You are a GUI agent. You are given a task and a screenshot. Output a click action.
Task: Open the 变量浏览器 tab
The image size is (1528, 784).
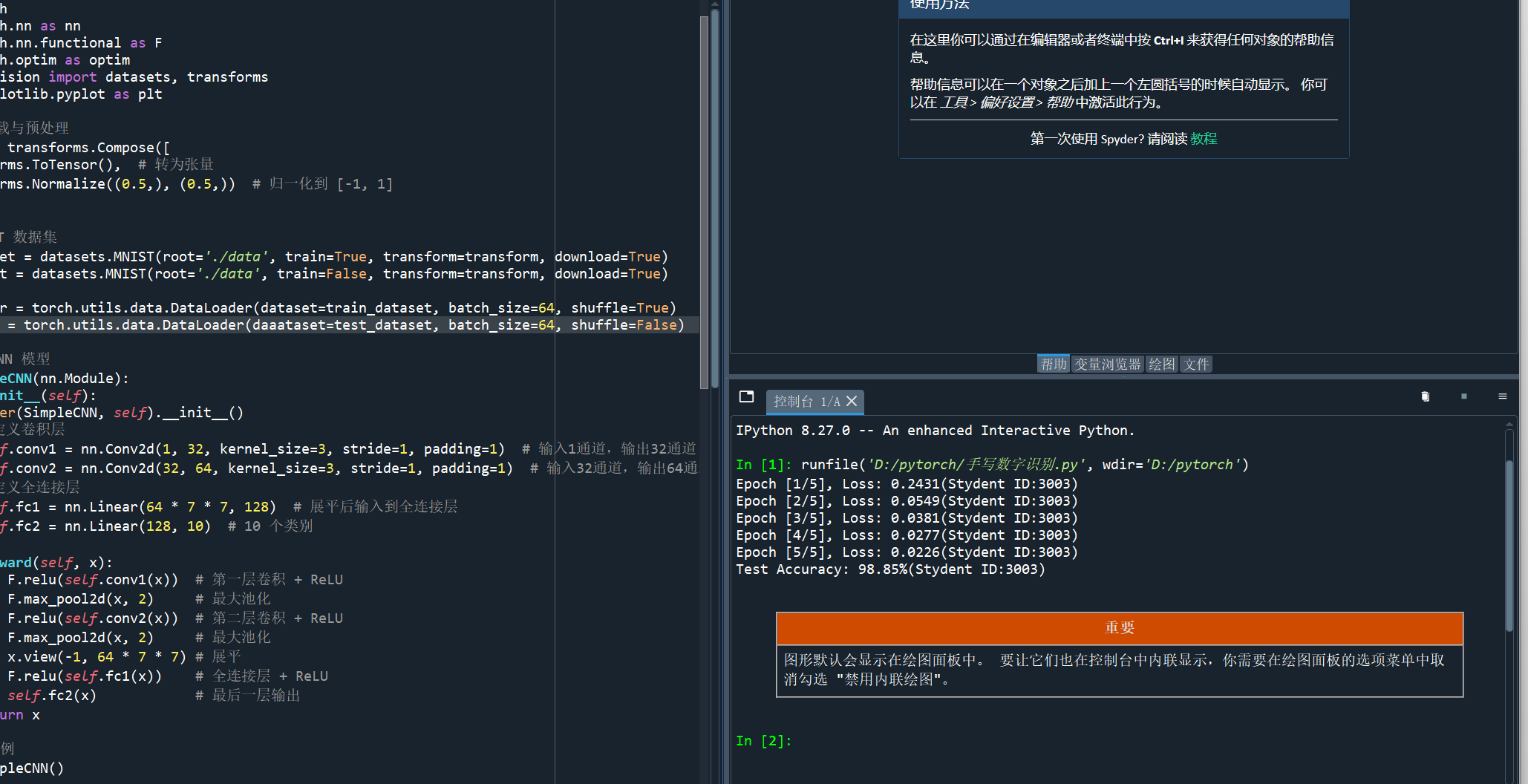1108,364
